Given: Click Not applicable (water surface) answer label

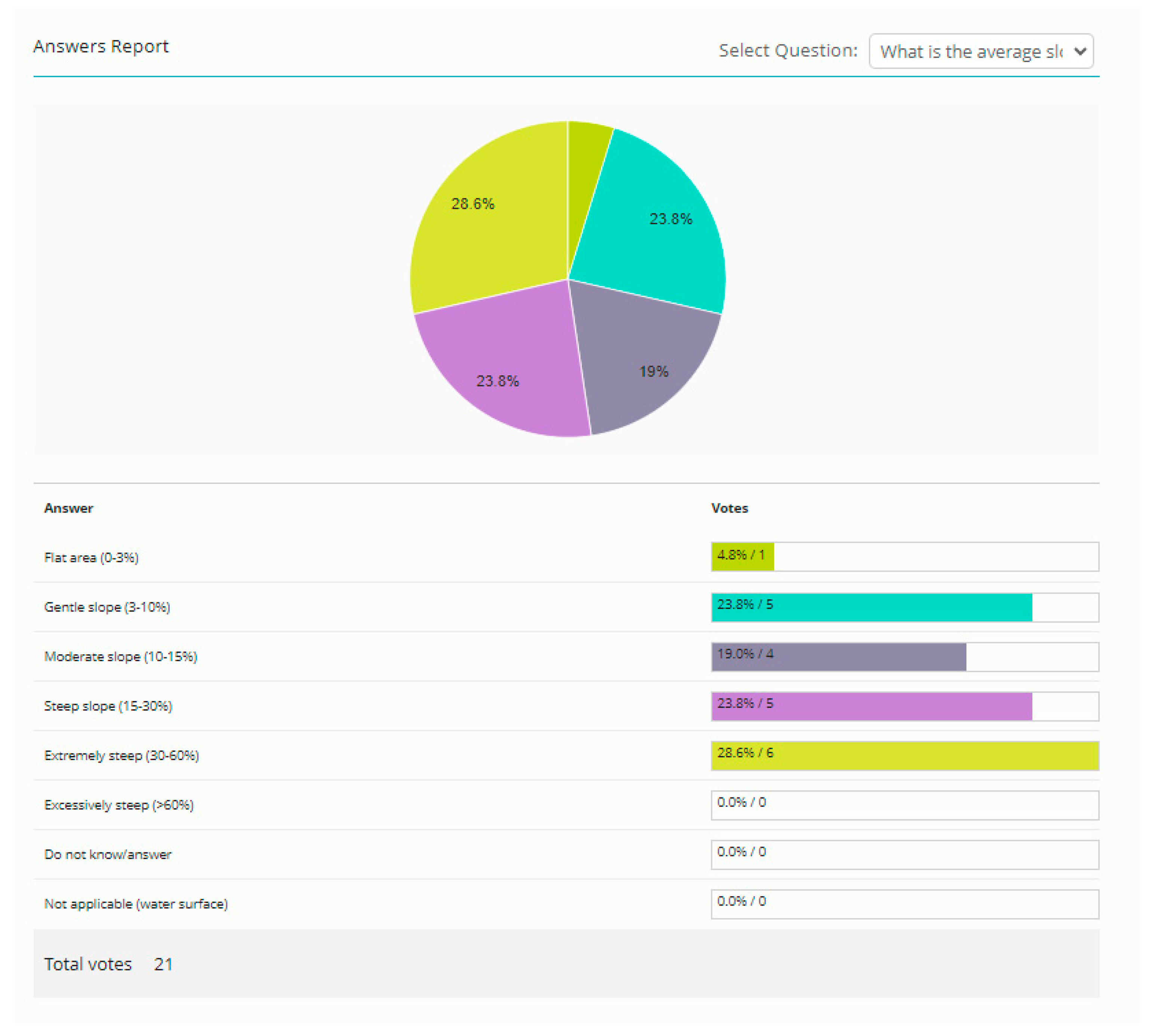Looking at the screenshot, I should pos(136,904).
